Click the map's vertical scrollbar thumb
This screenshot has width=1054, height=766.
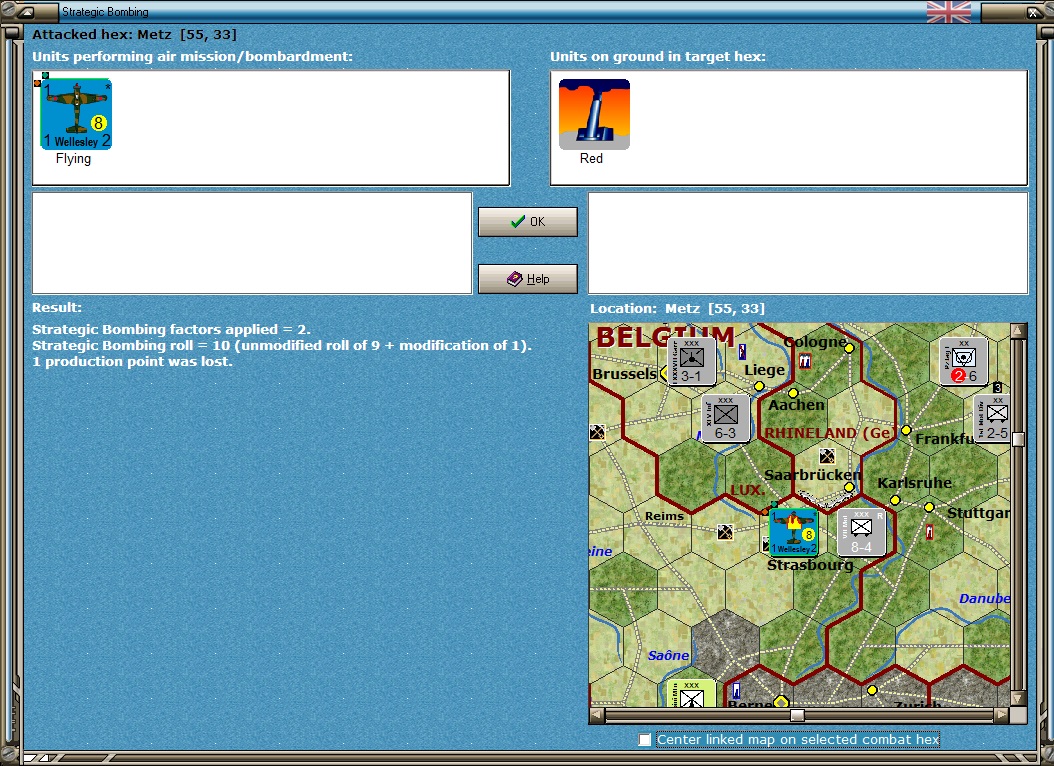point(1018,439)
